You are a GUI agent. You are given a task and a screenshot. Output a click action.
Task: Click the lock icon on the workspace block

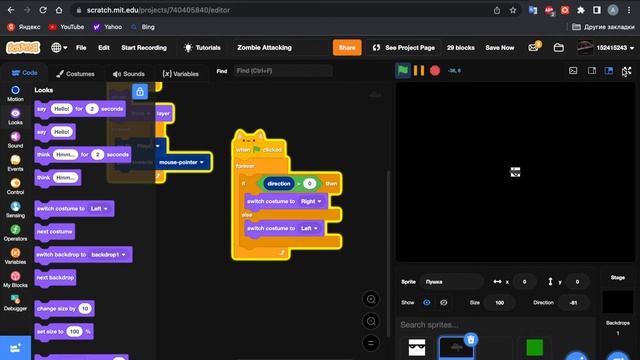(140, 91)
